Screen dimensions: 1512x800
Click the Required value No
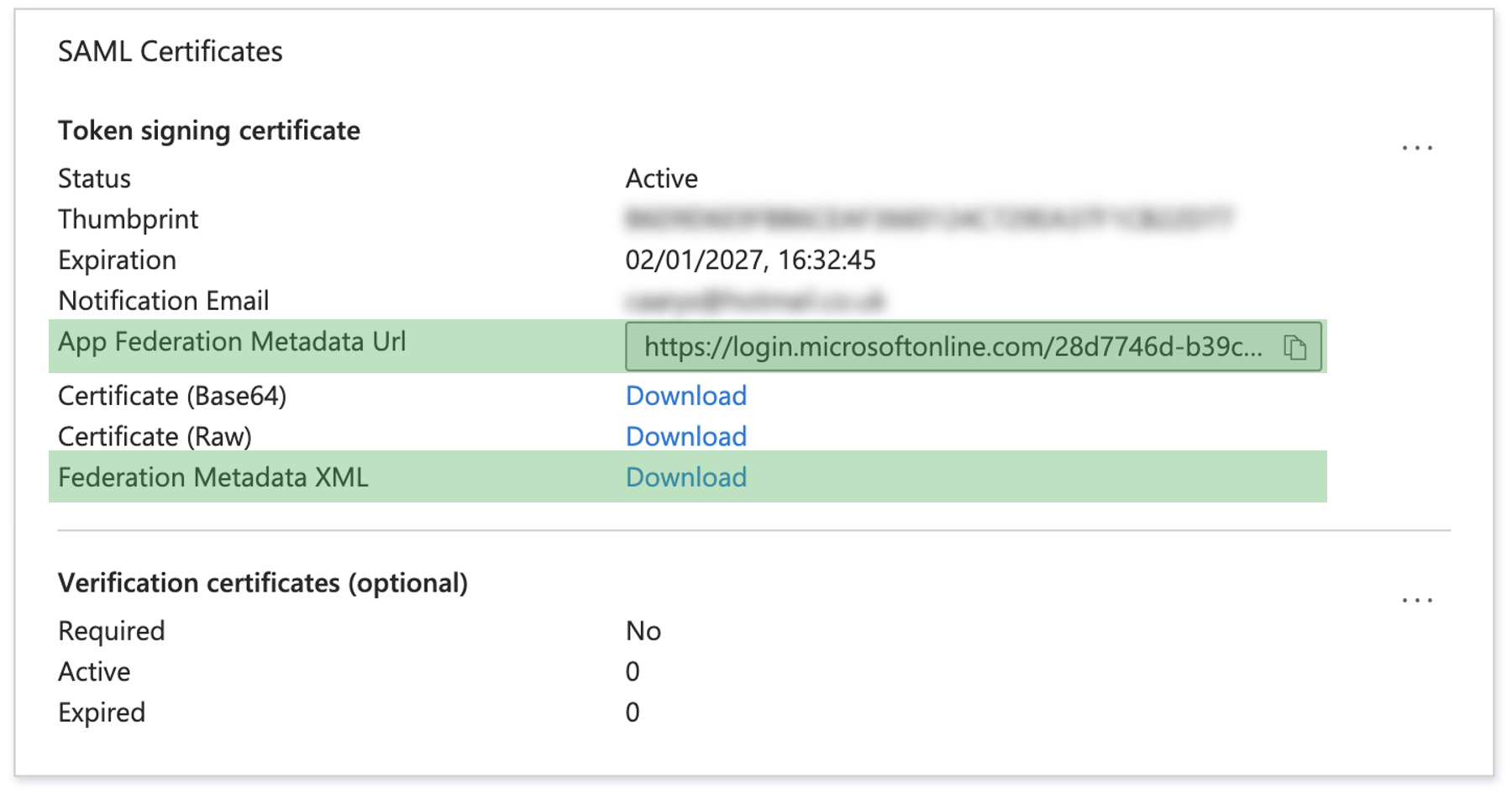point(643,631)
